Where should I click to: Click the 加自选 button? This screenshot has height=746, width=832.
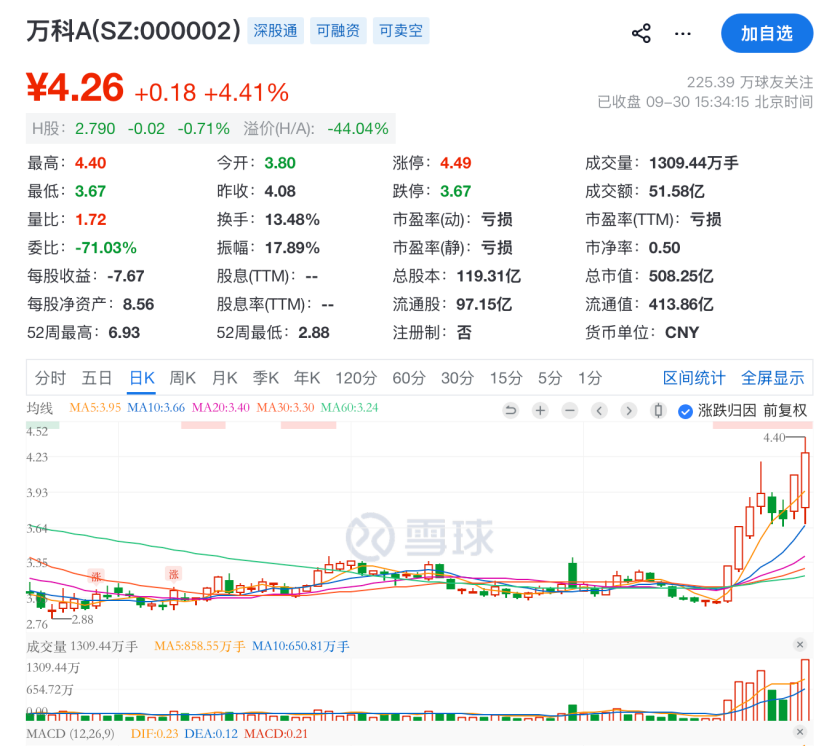(767, 33)
